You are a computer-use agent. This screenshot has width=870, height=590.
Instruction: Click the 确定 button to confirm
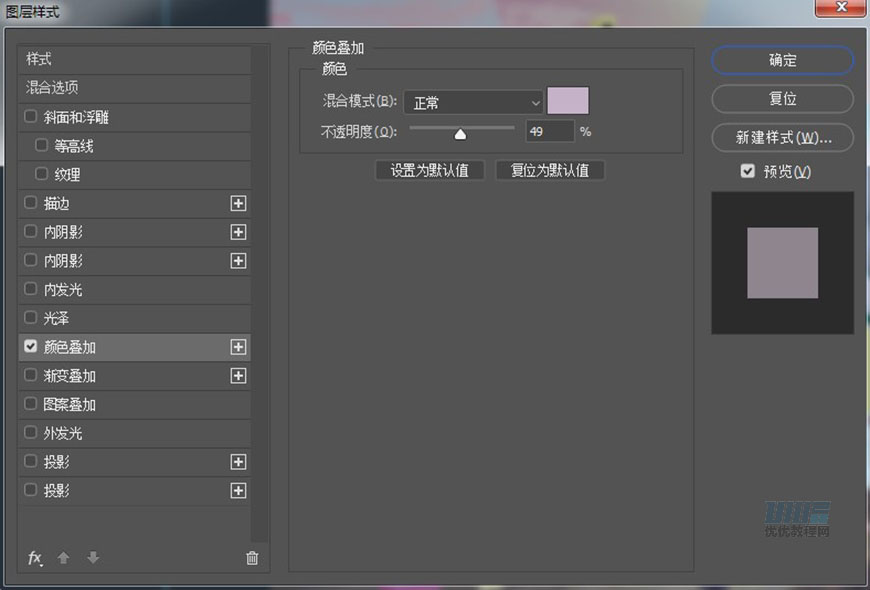click(782, 60)
